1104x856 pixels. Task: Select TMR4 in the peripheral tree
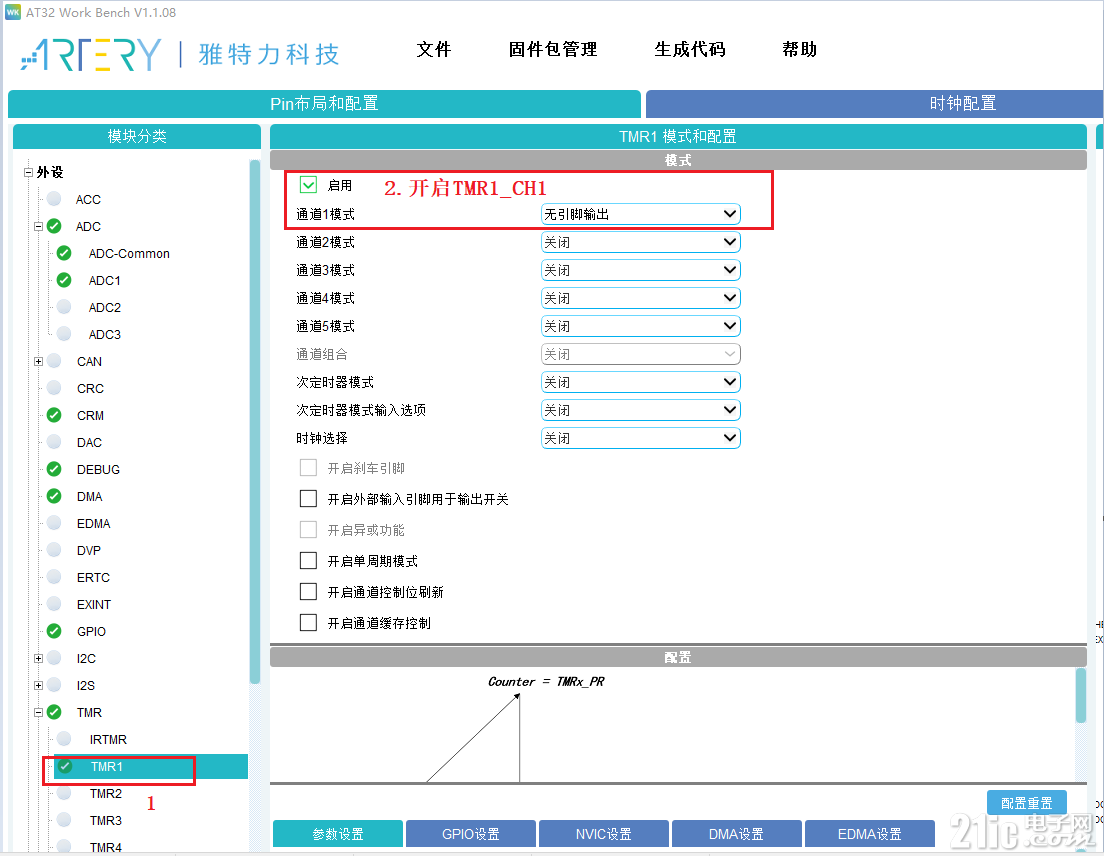point(106,847)
